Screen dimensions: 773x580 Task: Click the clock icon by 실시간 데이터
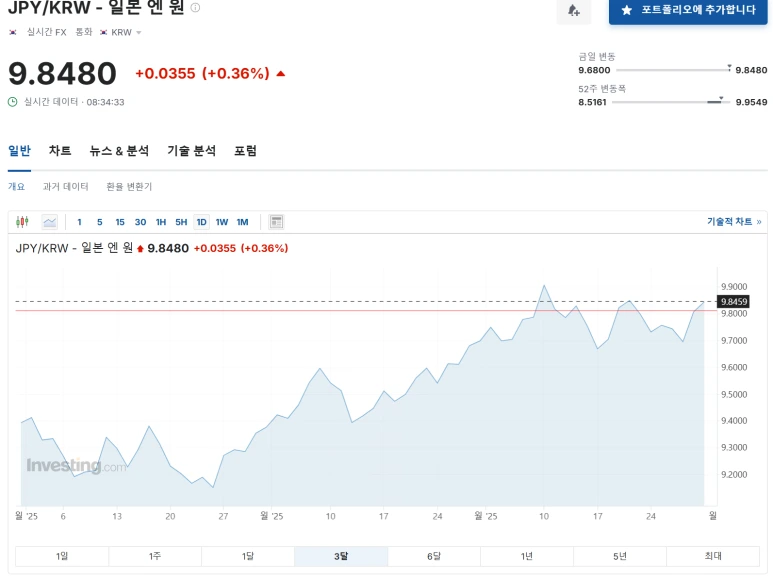point(13,102)
